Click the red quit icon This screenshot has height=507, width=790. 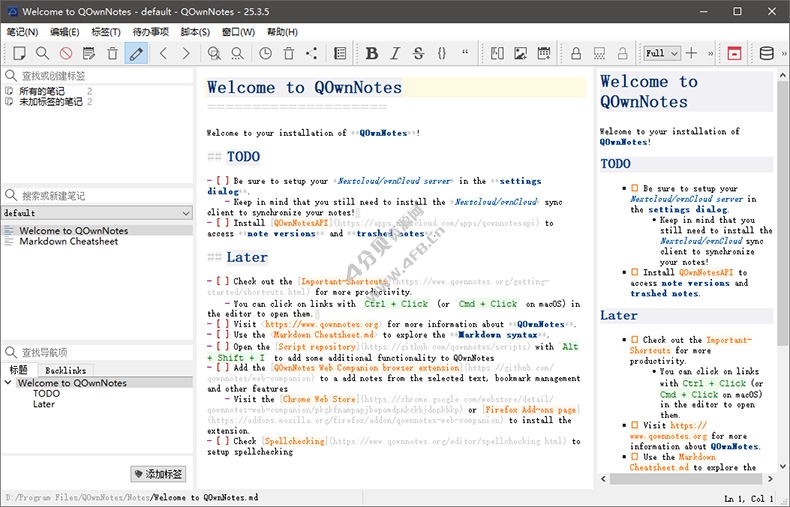click(x=734, y=53)
